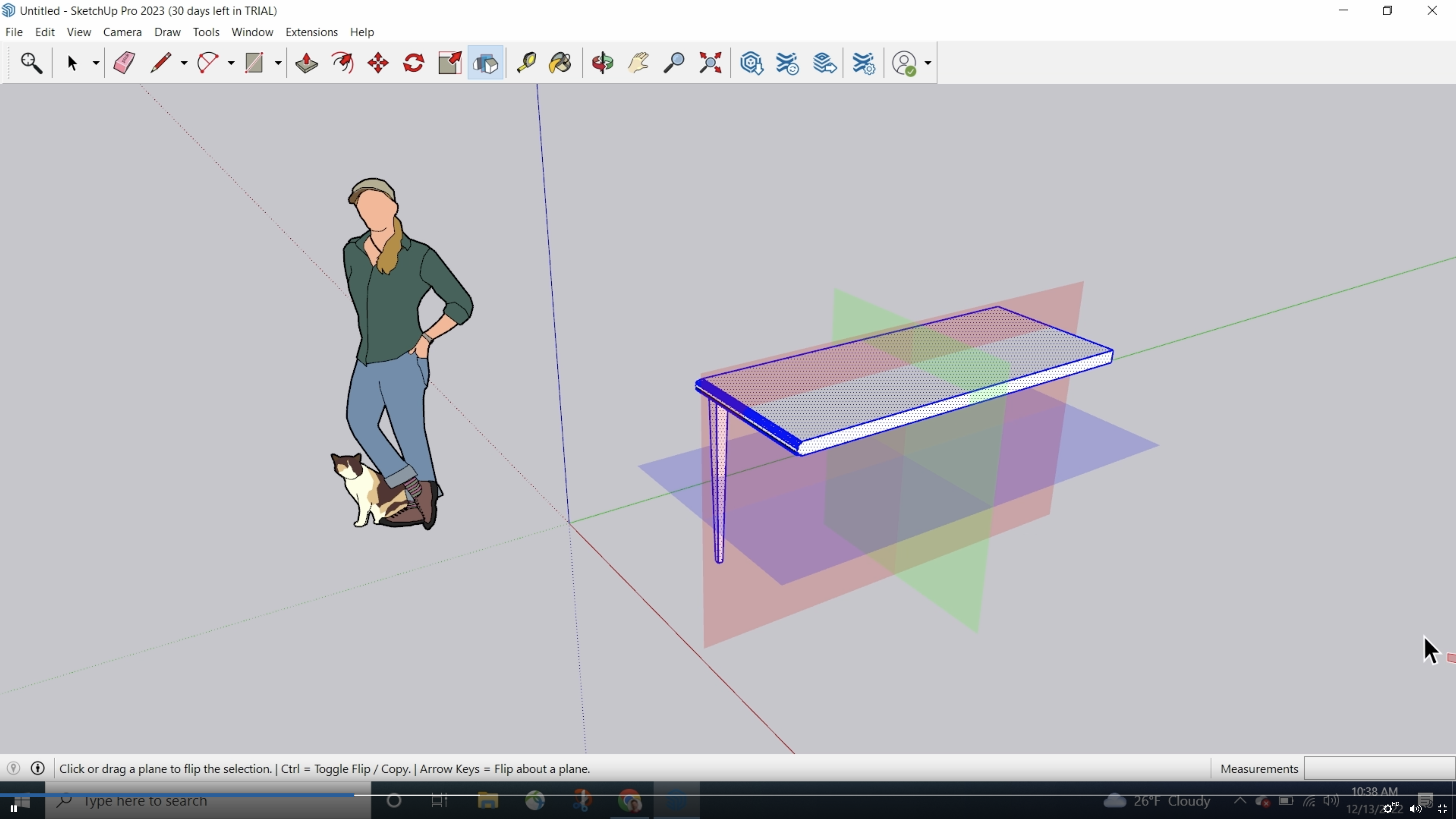Viewport: 1456px width, 819px height.
Task: Activate the Pan tool
Action: [x=638, y=63]
